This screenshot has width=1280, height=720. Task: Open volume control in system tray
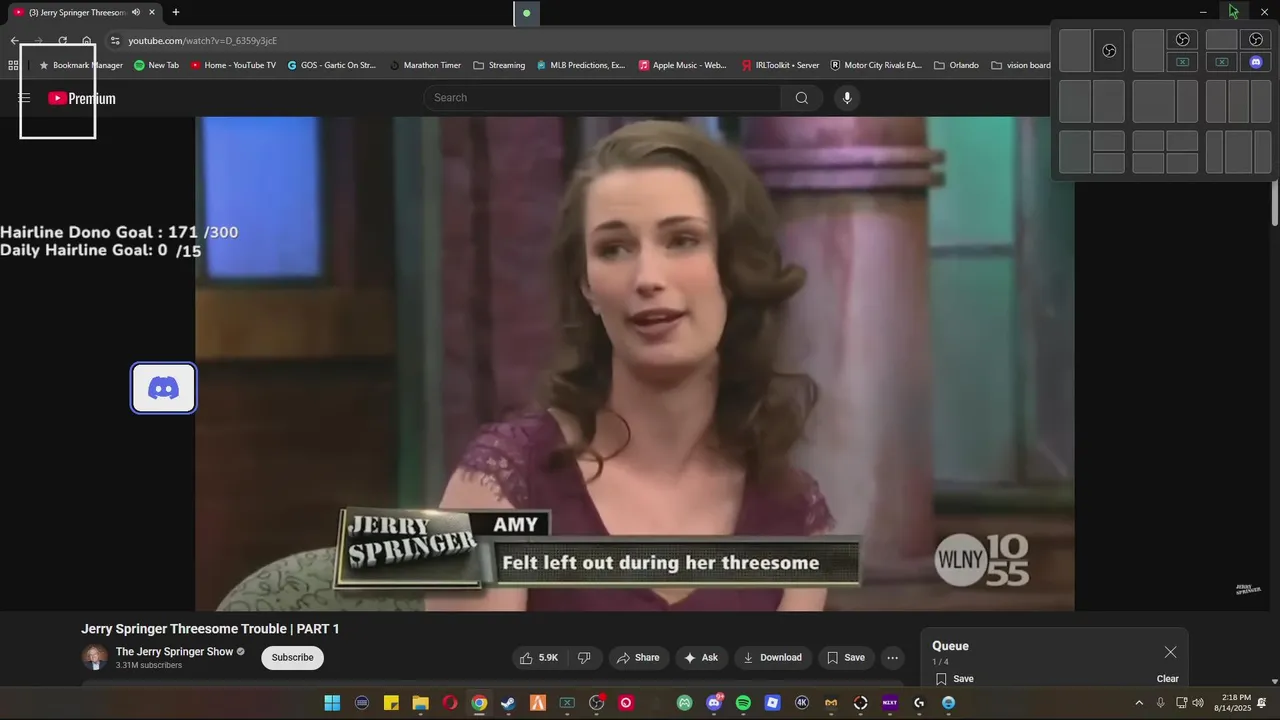click(1198, 703)
